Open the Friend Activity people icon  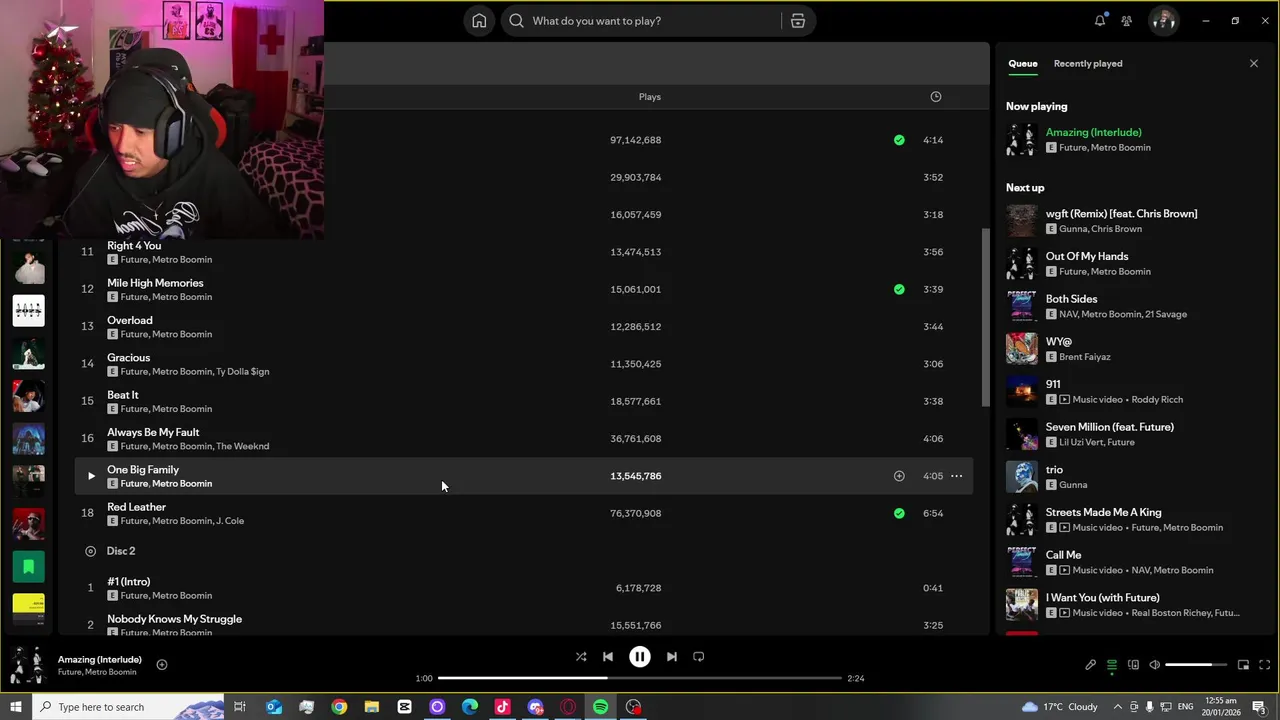(1127, 21)
